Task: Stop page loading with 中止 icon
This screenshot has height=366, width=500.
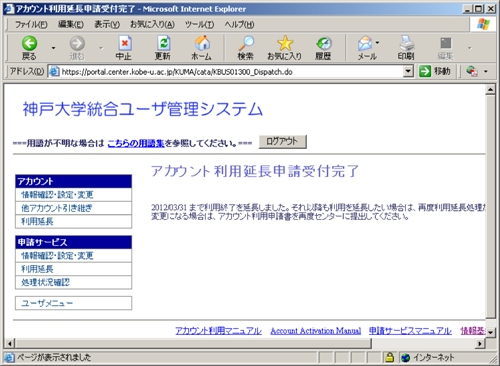Action: (x=125, y=44)
